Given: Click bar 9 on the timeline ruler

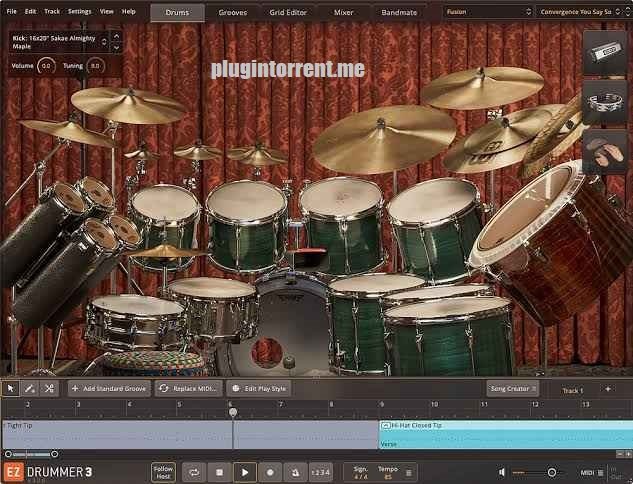Looking at the screenshot, I should pos(381,404).
